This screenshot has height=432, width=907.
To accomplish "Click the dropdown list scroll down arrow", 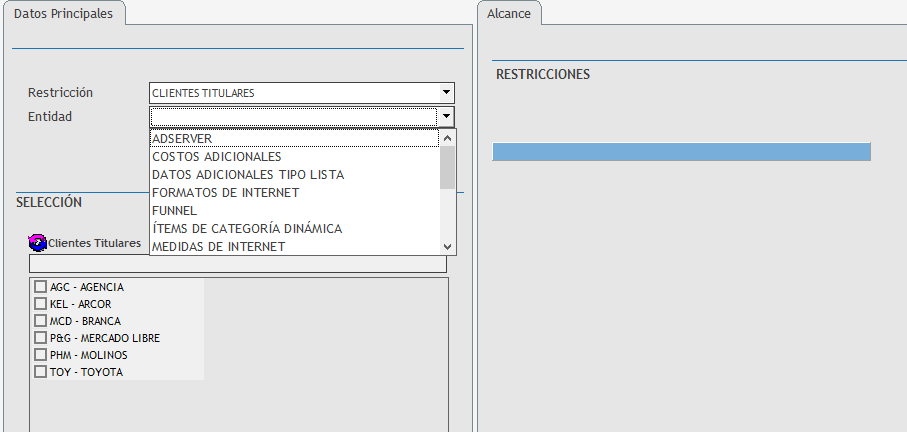I will point(448,246).
